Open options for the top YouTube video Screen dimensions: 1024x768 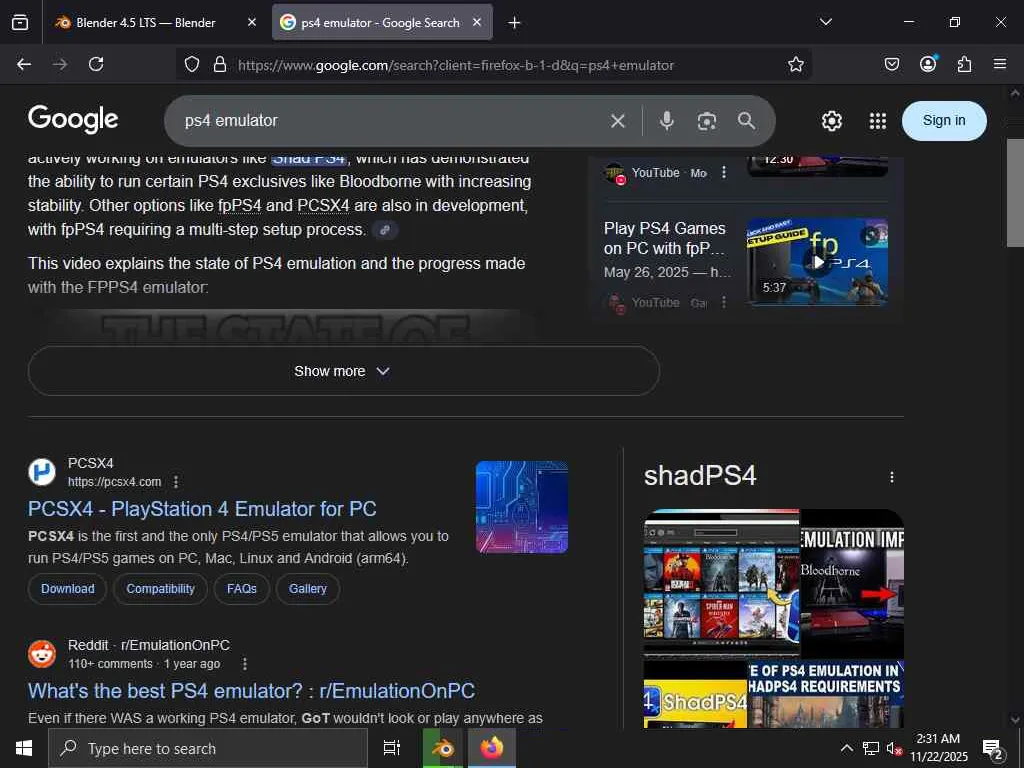click(x=724, y=172)
